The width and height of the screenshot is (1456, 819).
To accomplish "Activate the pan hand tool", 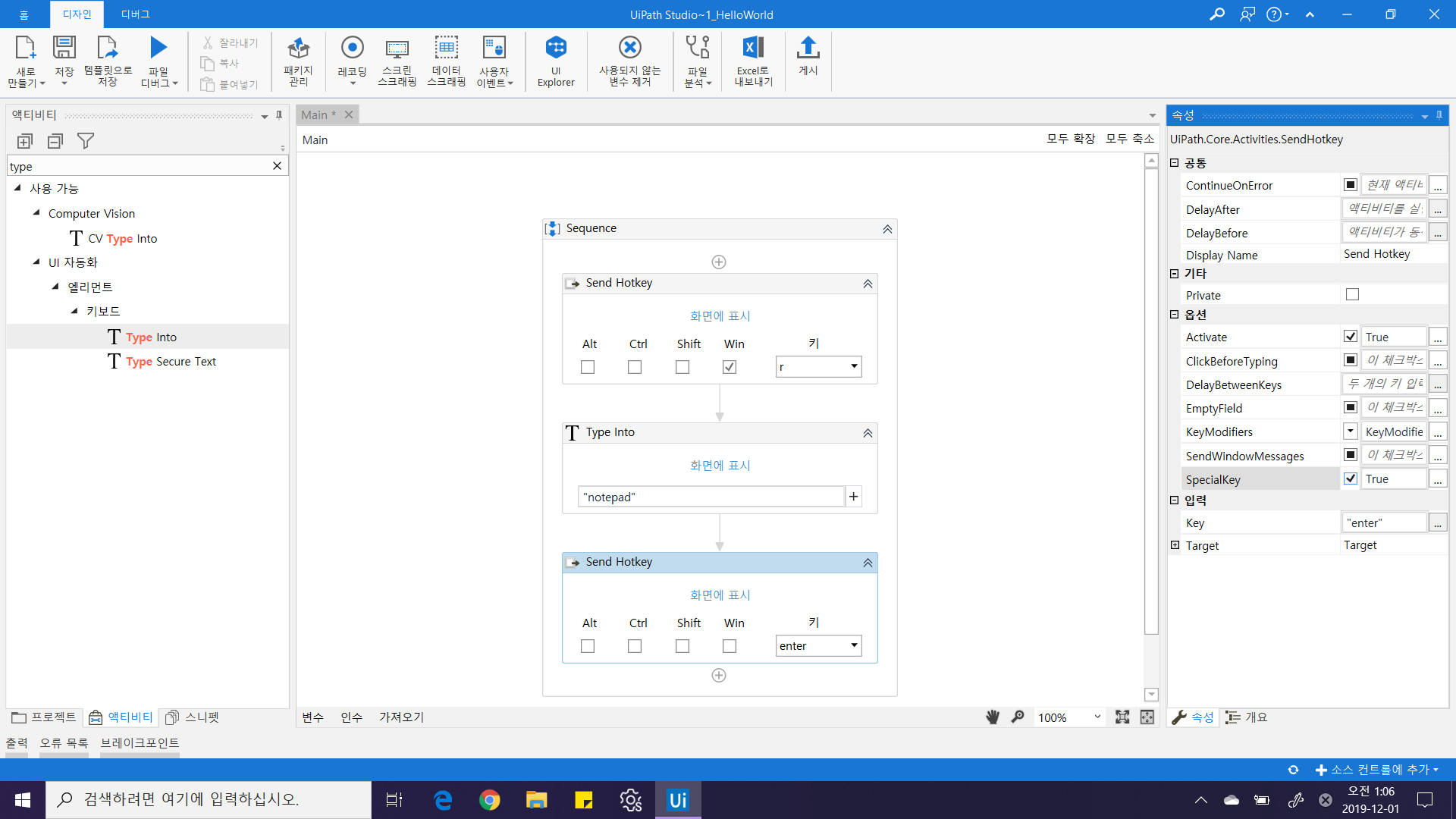I will coord(992,717).
